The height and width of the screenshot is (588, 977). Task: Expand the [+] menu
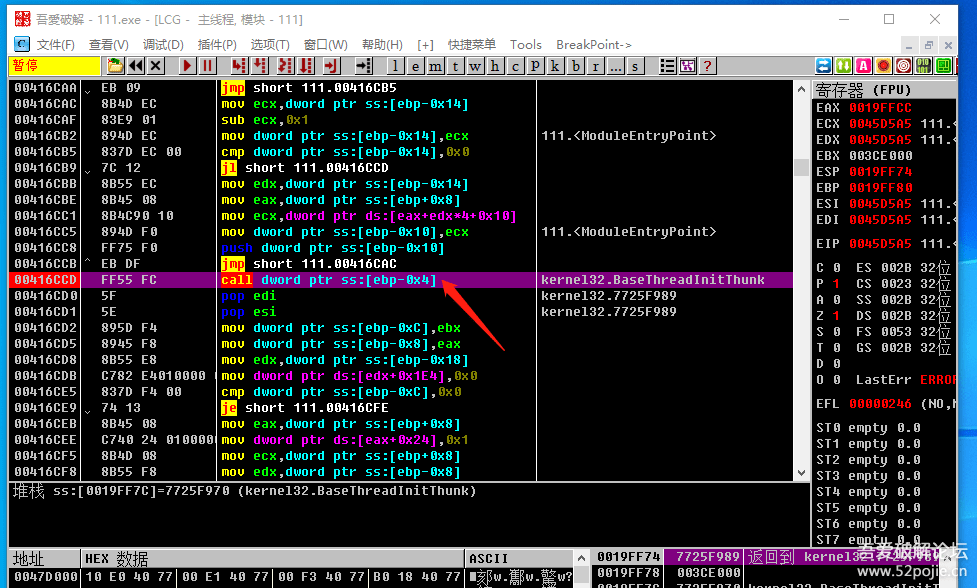click(x=426, y=44)
